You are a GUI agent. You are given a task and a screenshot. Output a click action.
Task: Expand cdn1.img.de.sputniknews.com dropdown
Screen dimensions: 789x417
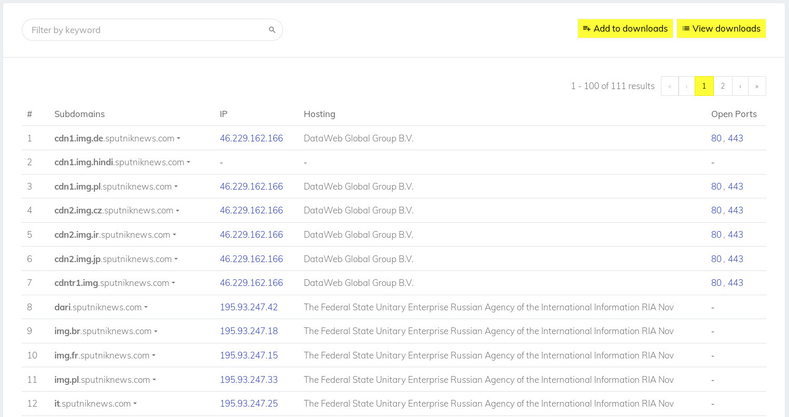point(179,139)
